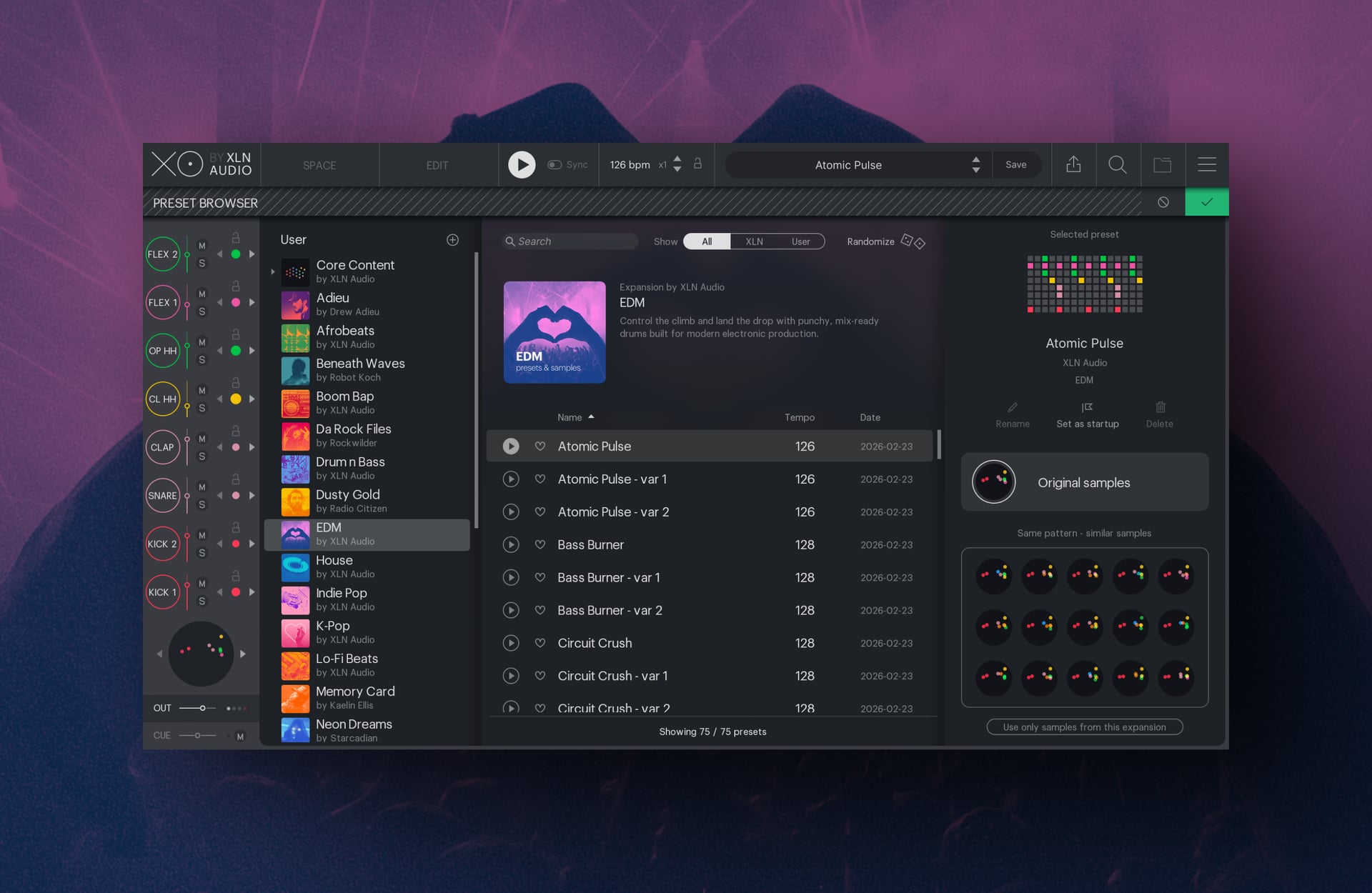
Task: Show only XLN presets filter
Action: pyautogui.click(x=754, y=241)
